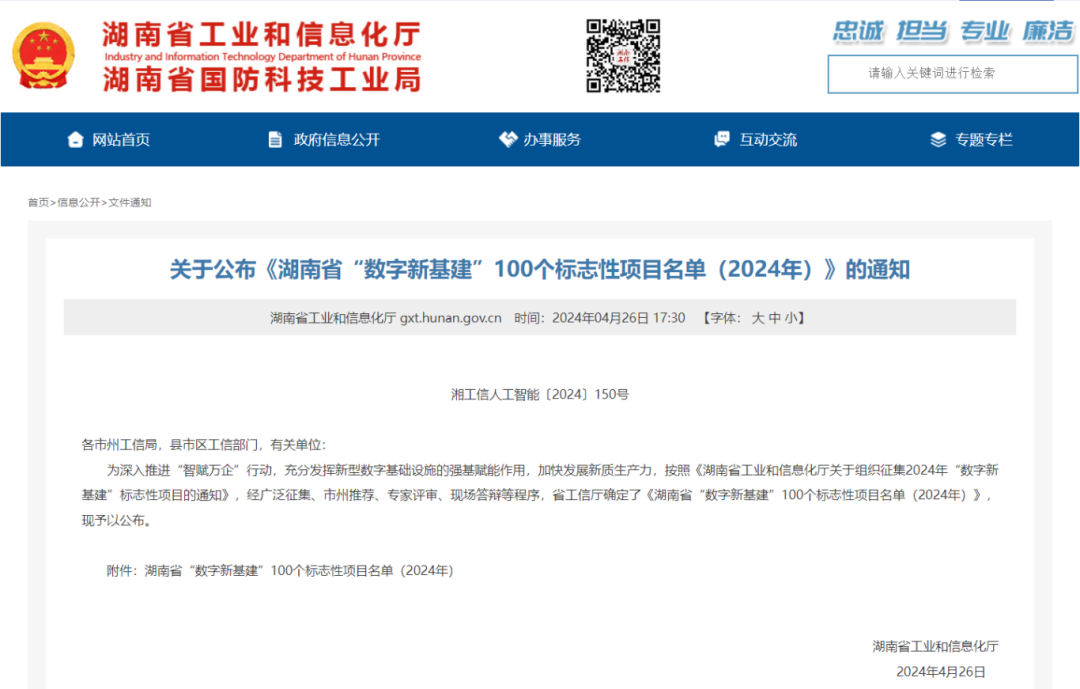Click the document icon beside 政府信息公开
Screen dimensions: 1080x689
274,139
